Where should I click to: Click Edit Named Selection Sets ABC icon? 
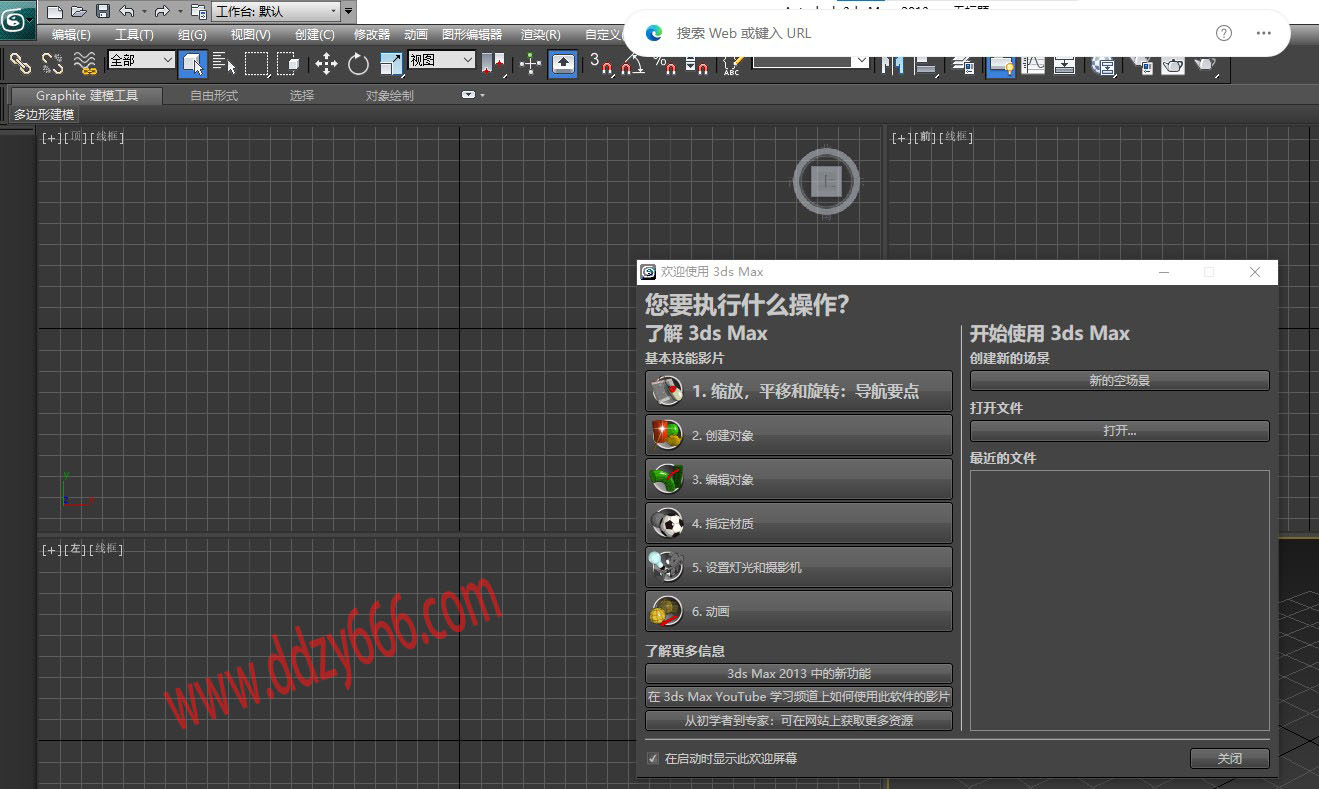point(732,64)
